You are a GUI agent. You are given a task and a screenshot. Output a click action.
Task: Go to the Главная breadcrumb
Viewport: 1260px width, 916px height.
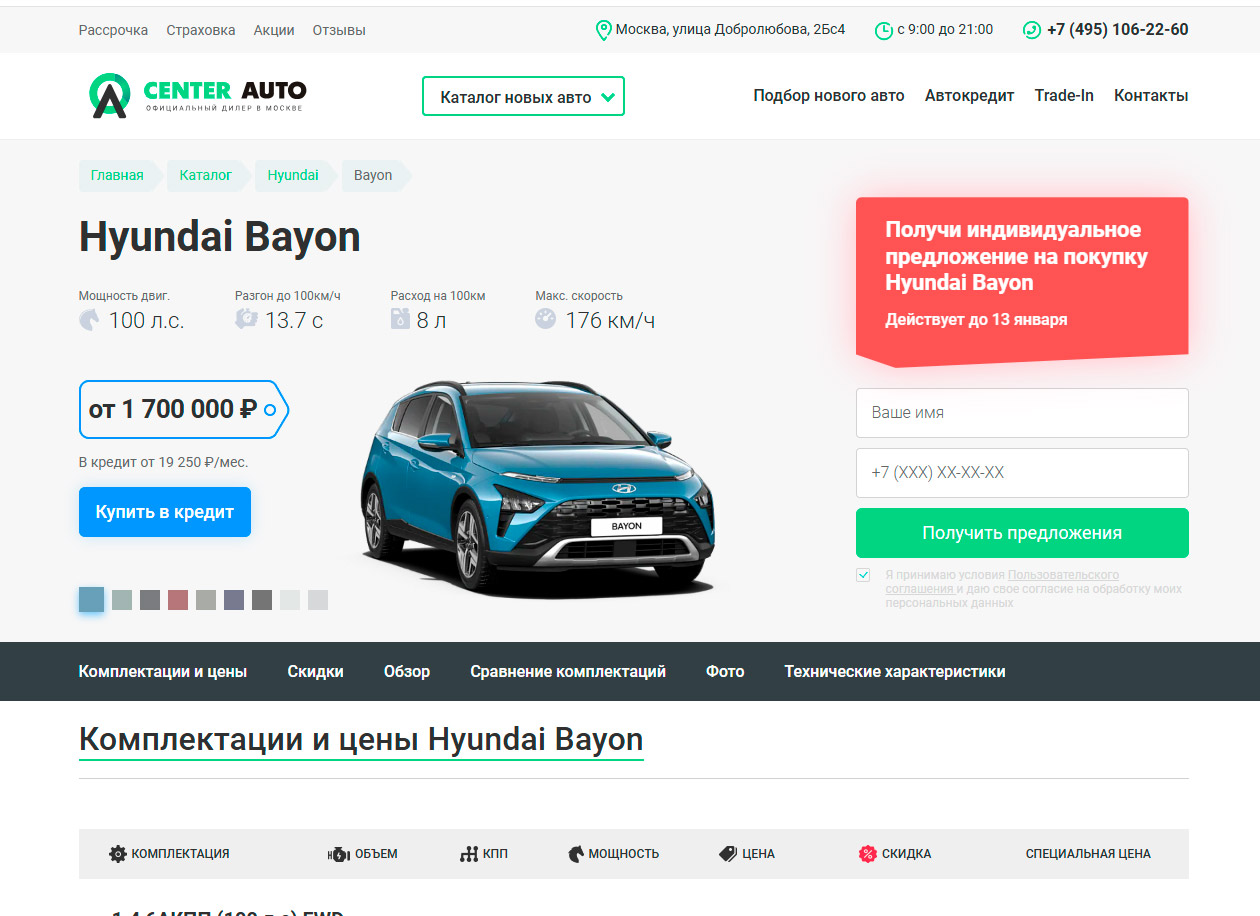117,175
